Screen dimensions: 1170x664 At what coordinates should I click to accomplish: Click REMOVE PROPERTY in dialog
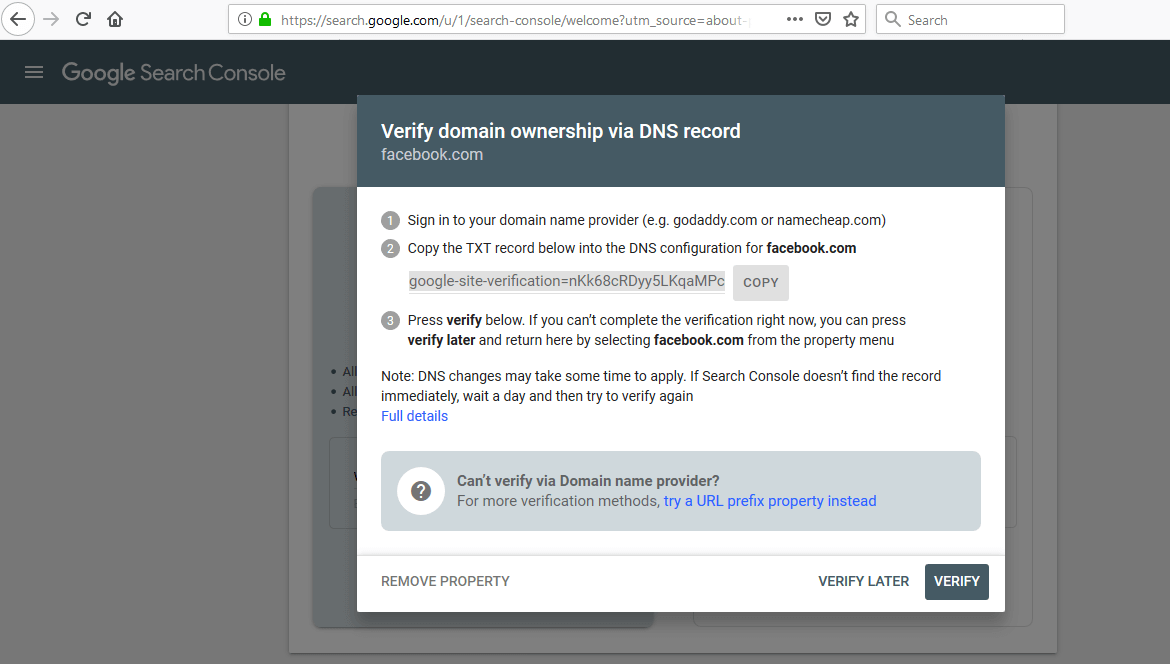445,581
